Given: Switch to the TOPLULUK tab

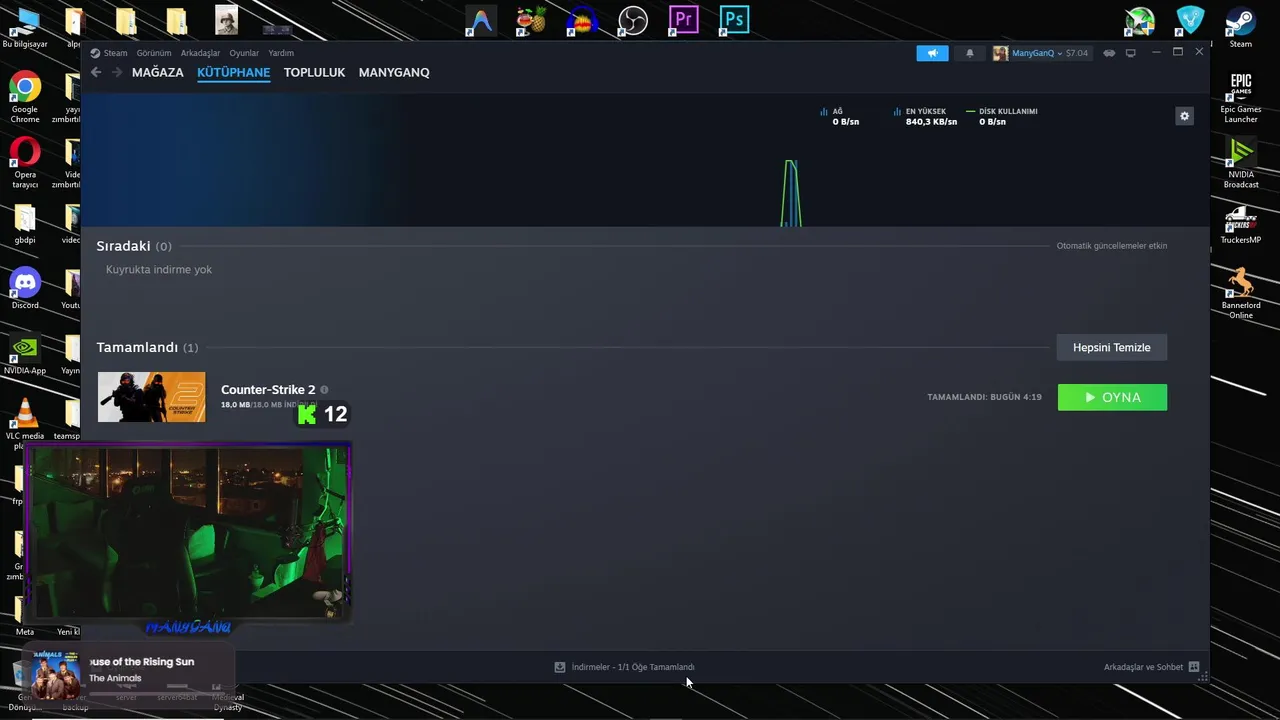Looking at the screenshot, I should (x=314, y=73).
